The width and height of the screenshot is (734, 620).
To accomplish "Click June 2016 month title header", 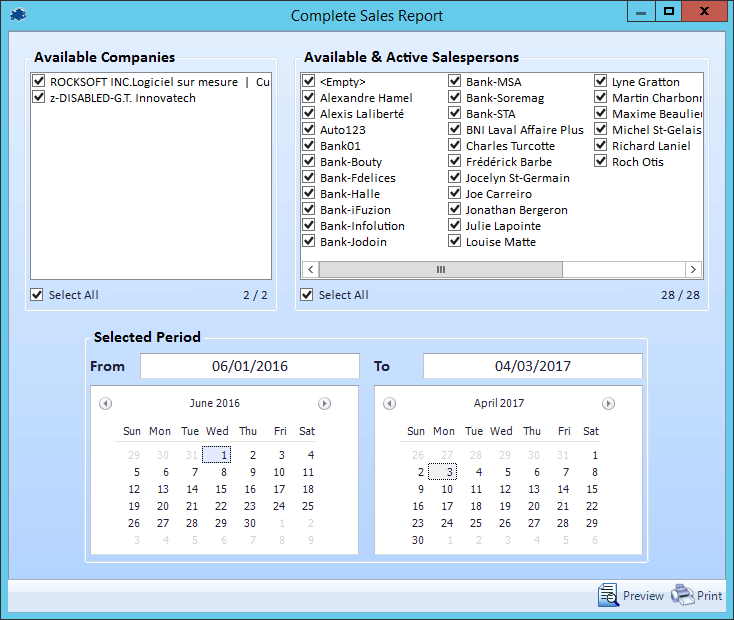I will point(214,404).
